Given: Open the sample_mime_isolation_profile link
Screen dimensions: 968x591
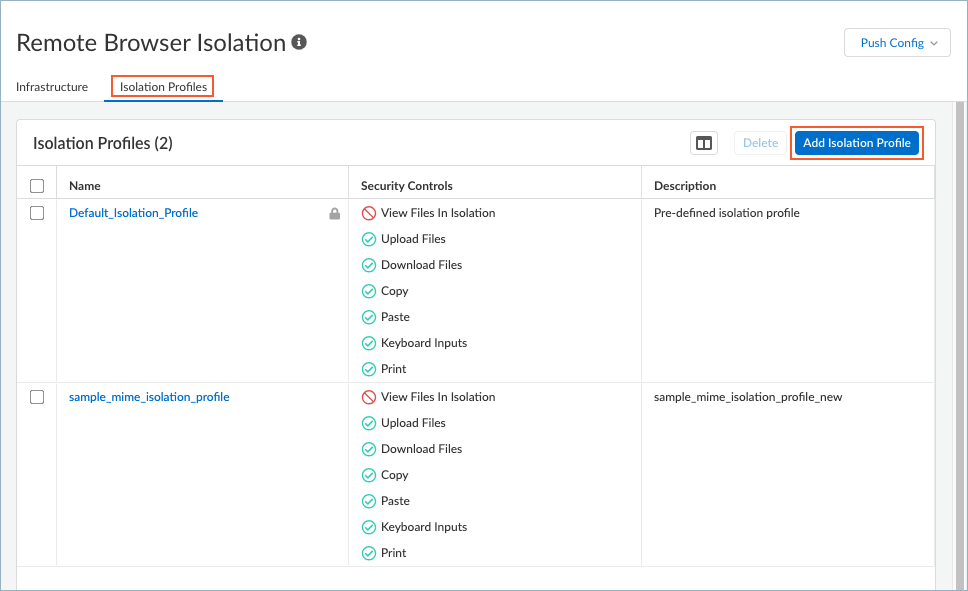Looking at the screenshot, I should pos(149,397).
